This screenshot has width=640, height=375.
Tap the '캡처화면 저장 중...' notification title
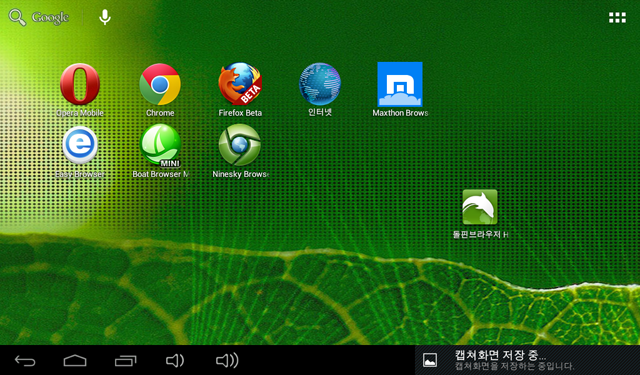click(500, 354)
